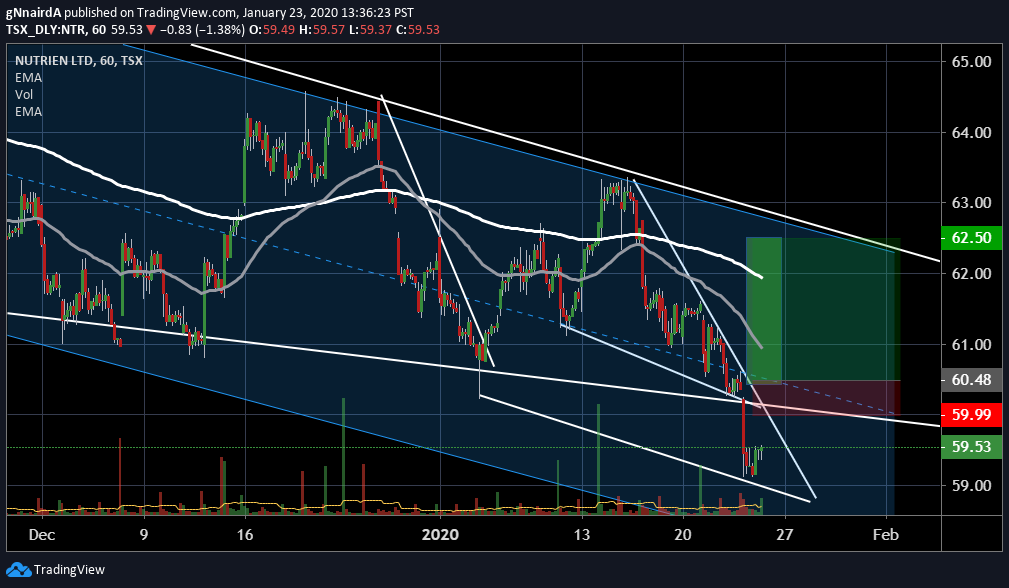Image resolution: width=1009 pixels, height=588 pixels.
Task: Click the 62.00 price axis label
Action: click(971, 273)
